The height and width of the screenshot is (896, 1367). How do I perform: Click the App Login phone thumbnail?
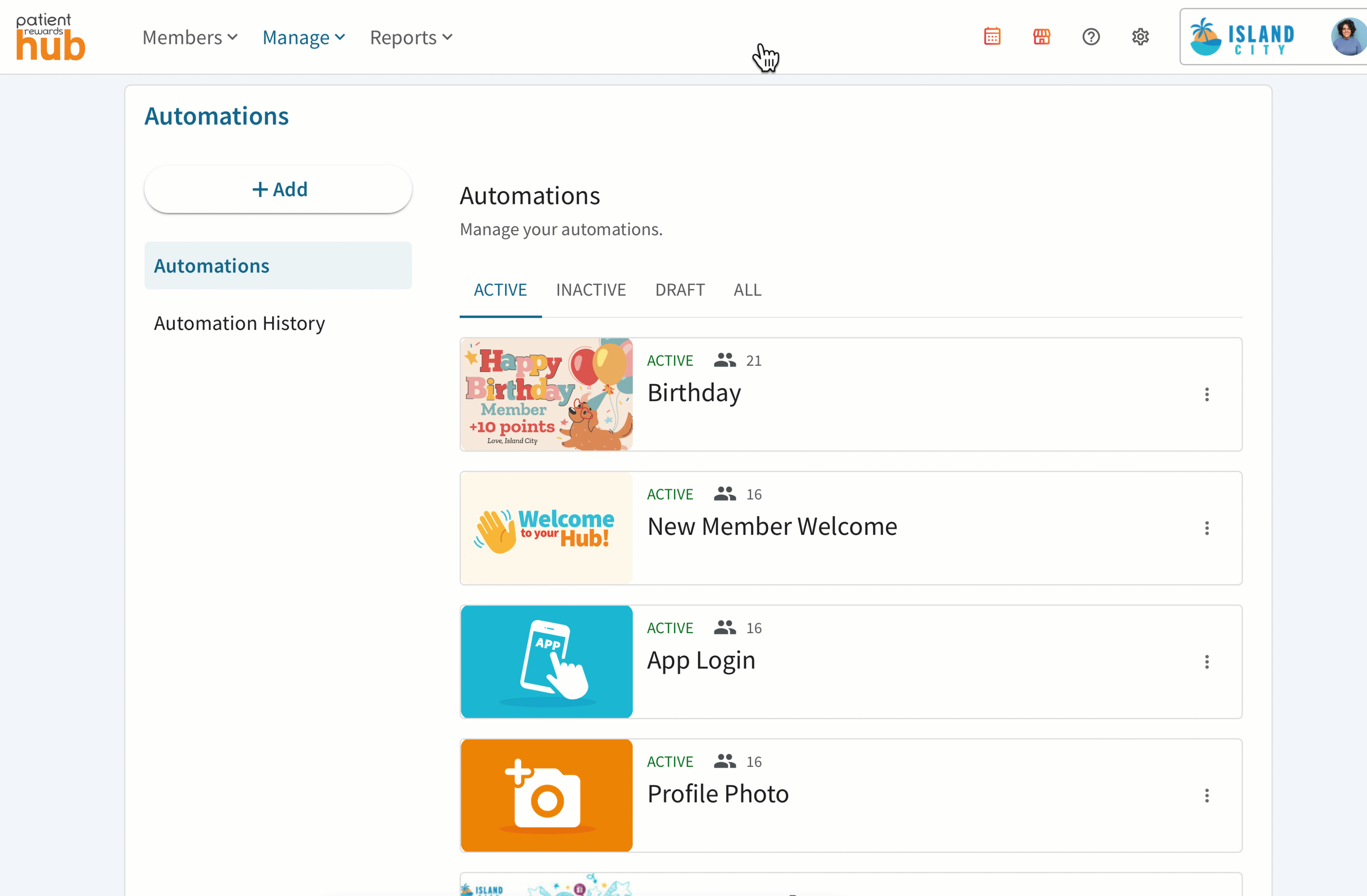pyautogui.click(x=547, y=662)
